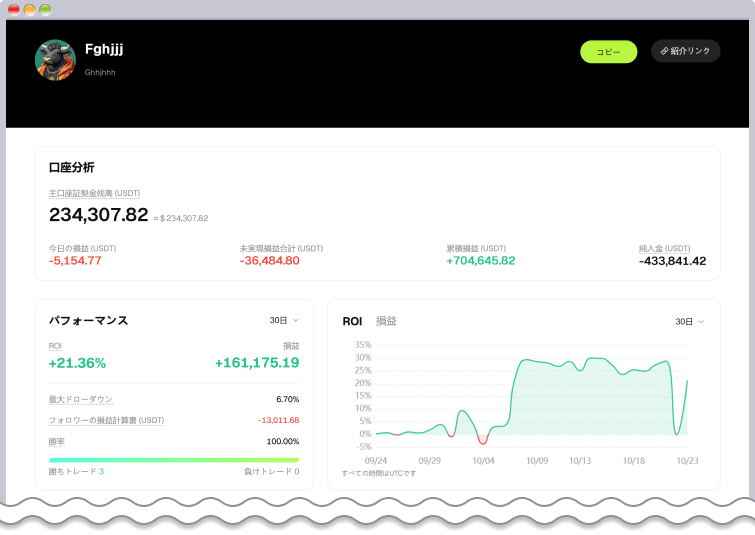Select the max drawdown value 6.70%
755x535 pixels.
pyautogui.click(x=287, y=399)
